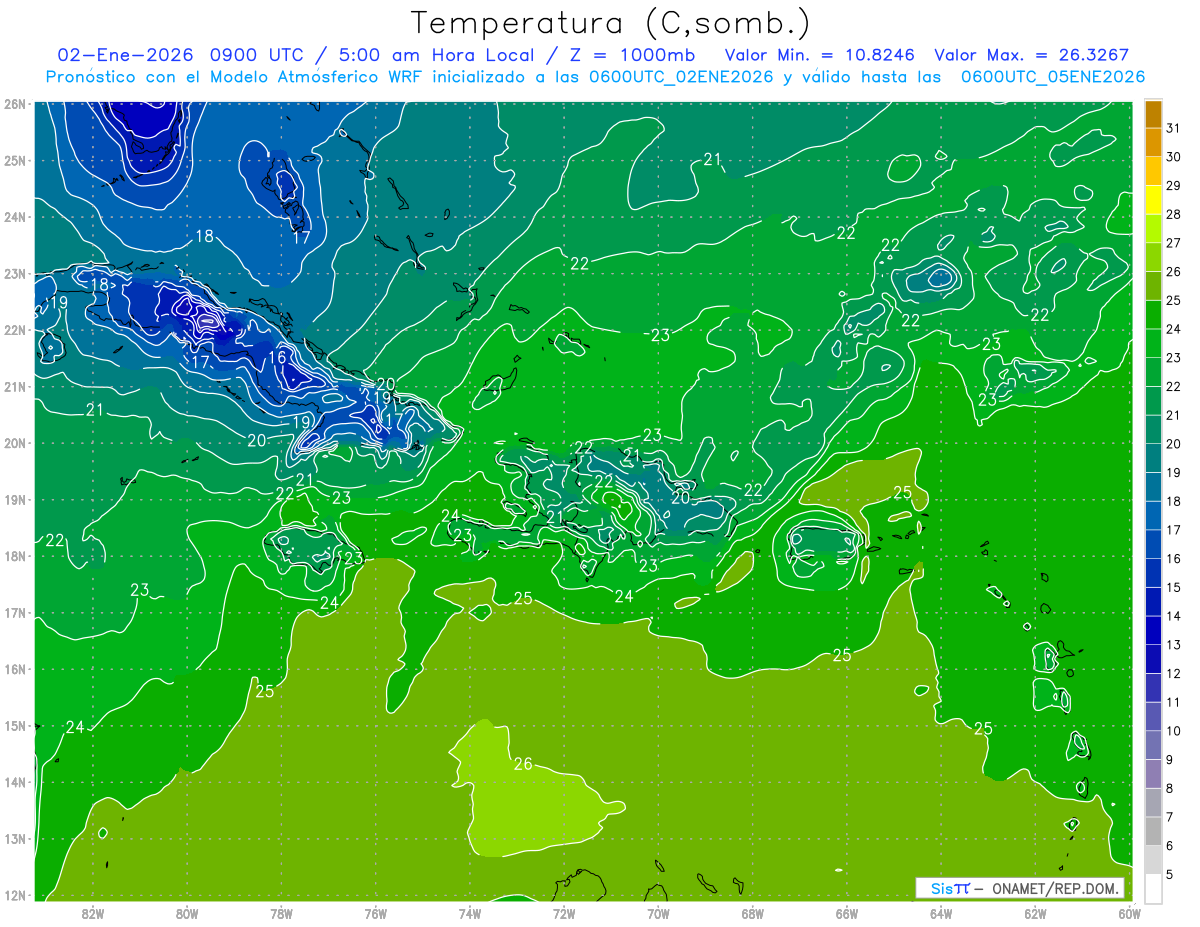This screenshot has height=927, width=1200.
Task: Click the white swatch below 5 in the color bar
Action: pyautogui.click(x=1154, y=888)
